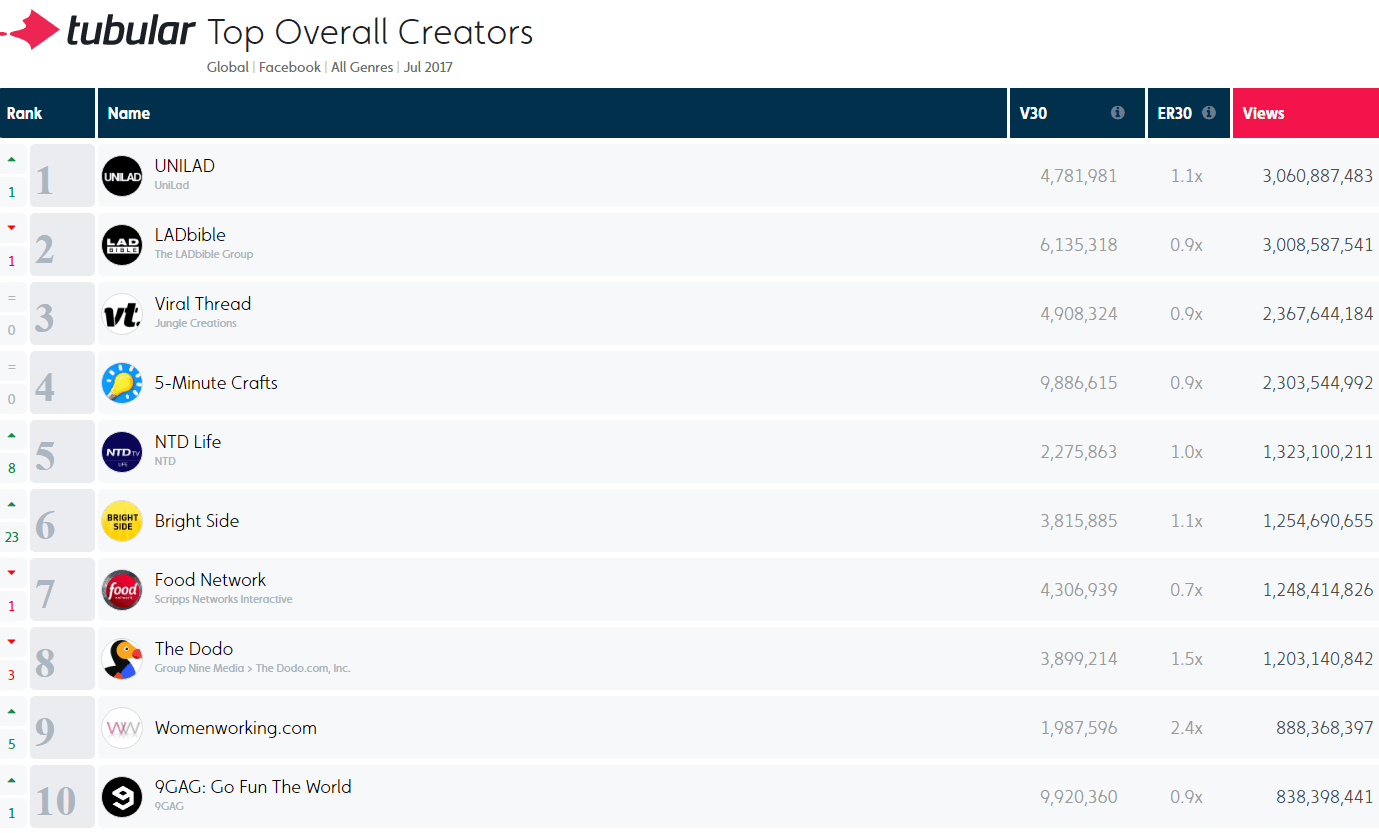The height and width of the screenshot is (833, 1379).
Task: Sort by the ER30 column header
Action: [1189, 113]
